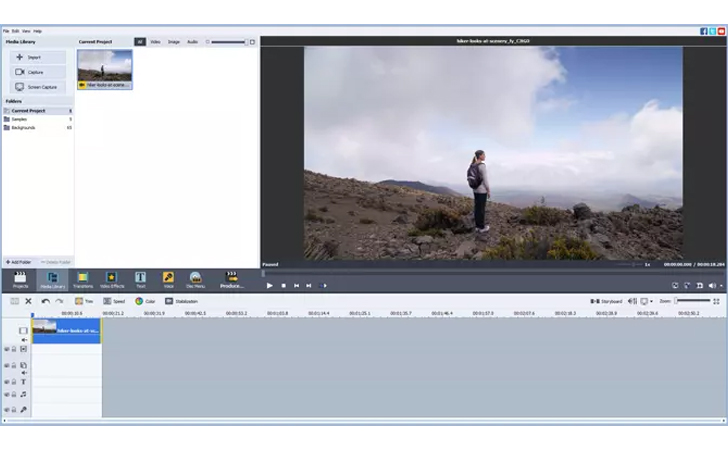Screen dimensions: 728x450
Task: Toggle visibility eye on text track
Action: (x=7, y=381)
